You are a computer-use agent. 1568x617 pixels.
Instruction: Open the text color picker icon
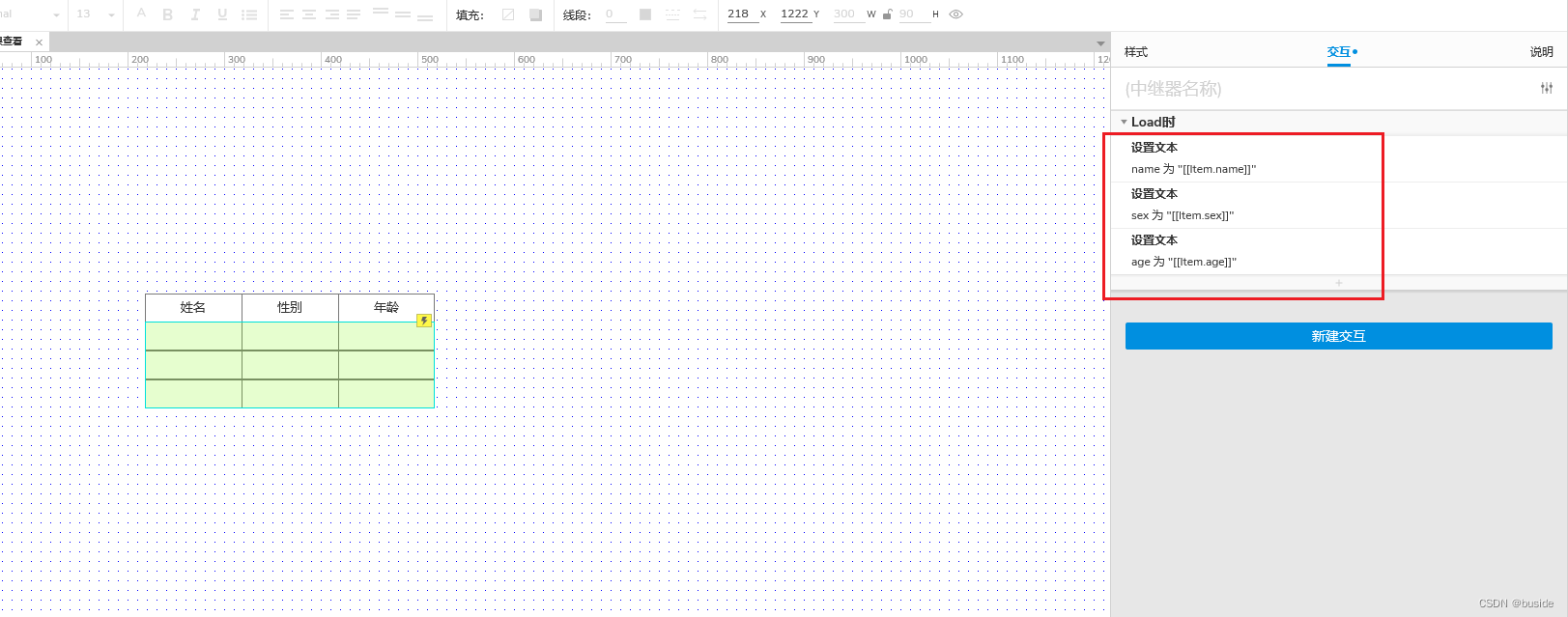[x=141, y=14]
